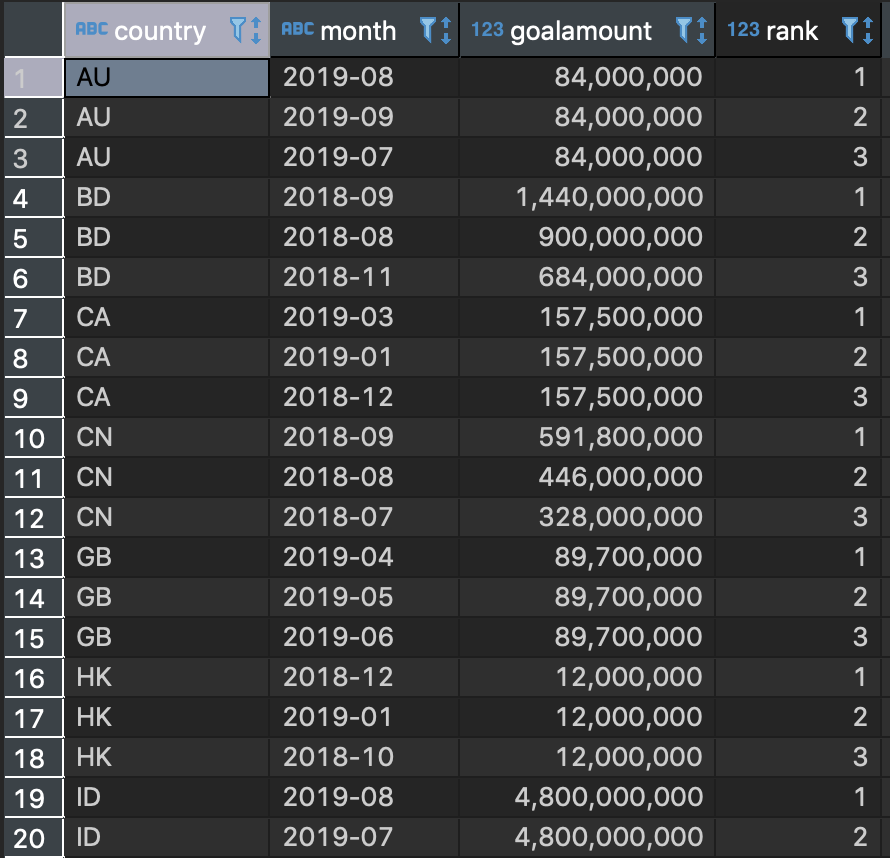Click month cell 2018-12 for CA
This screenshot has width=890, height=858.
pos(364,397)
